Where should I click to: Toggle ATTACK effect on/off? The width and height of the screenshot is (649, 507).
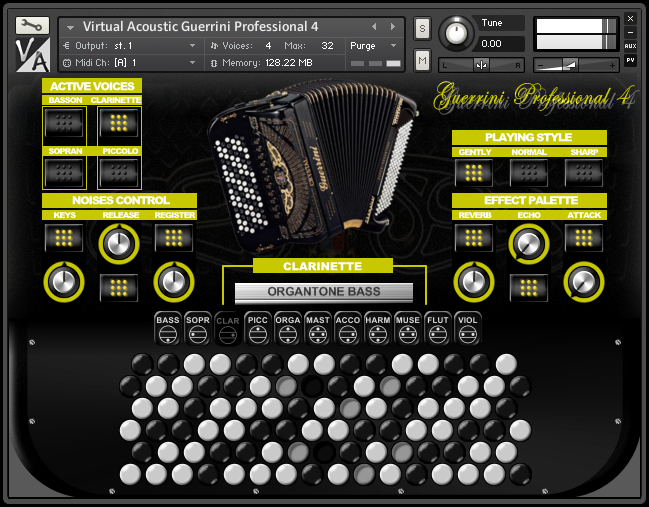pyautogui.click(x=584, y=238)
